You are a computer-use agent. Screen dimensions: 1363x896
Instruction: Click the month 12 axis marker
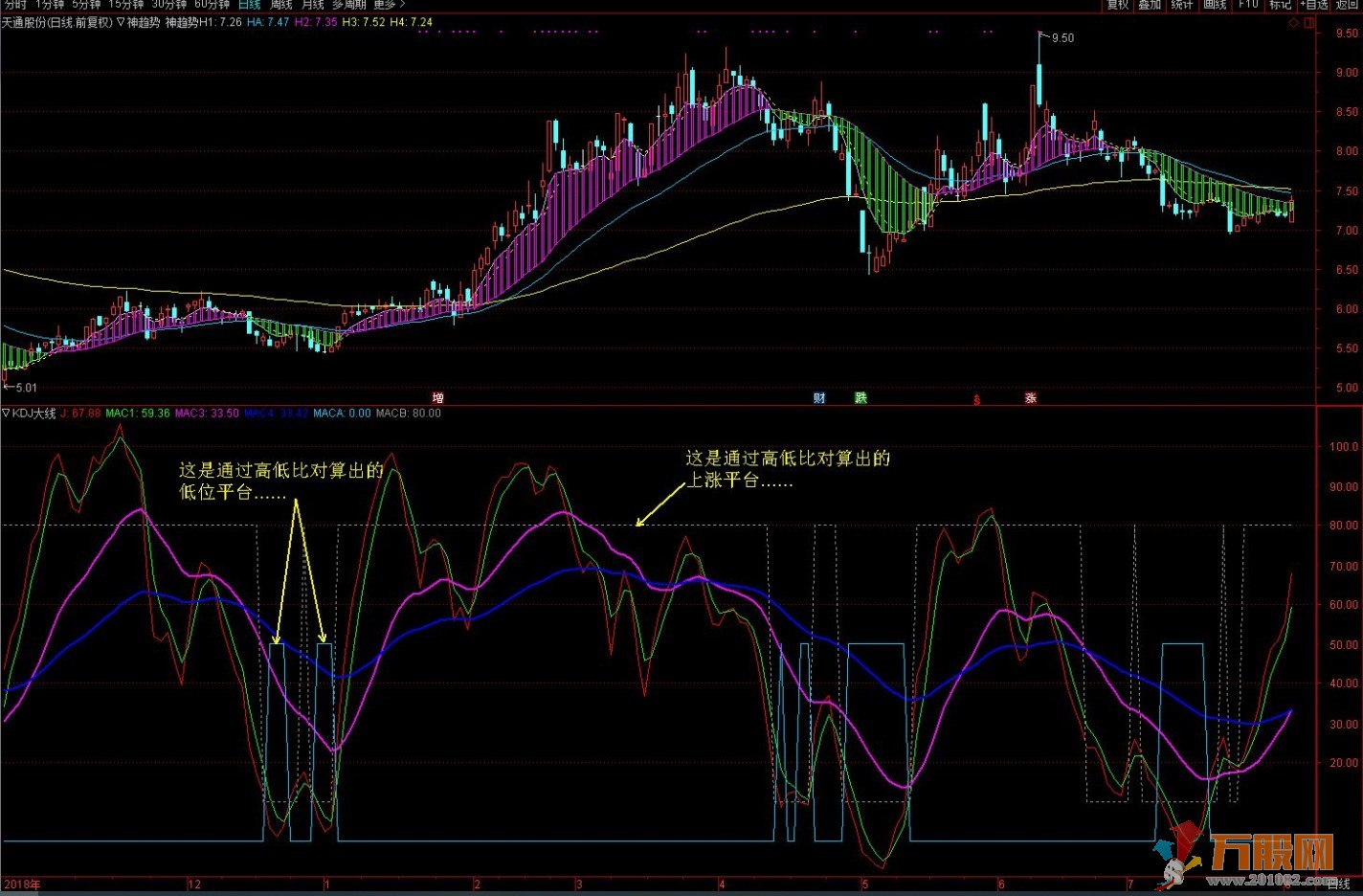[x=194, y=885]
